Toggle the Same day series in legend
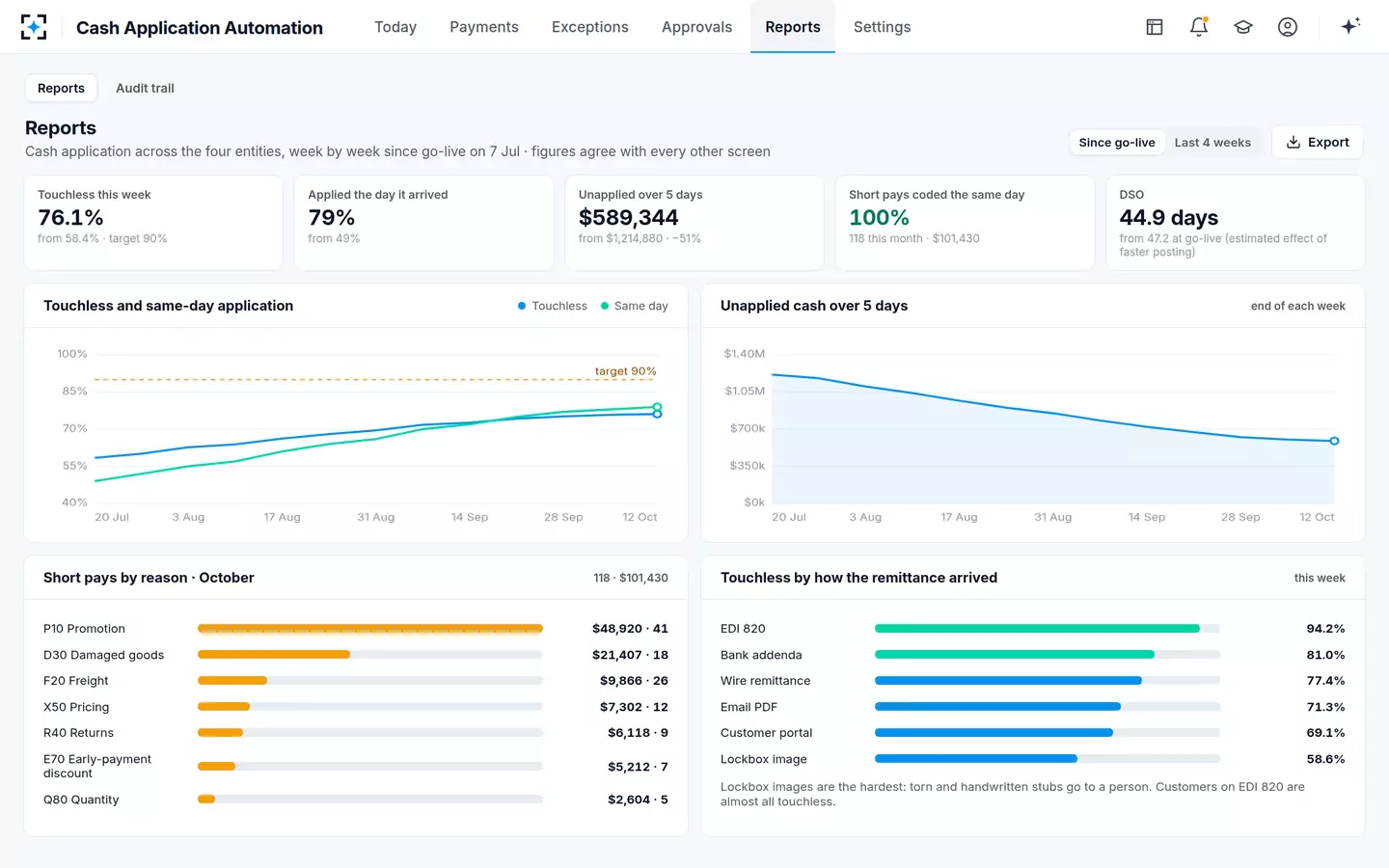 pos(635,306)
